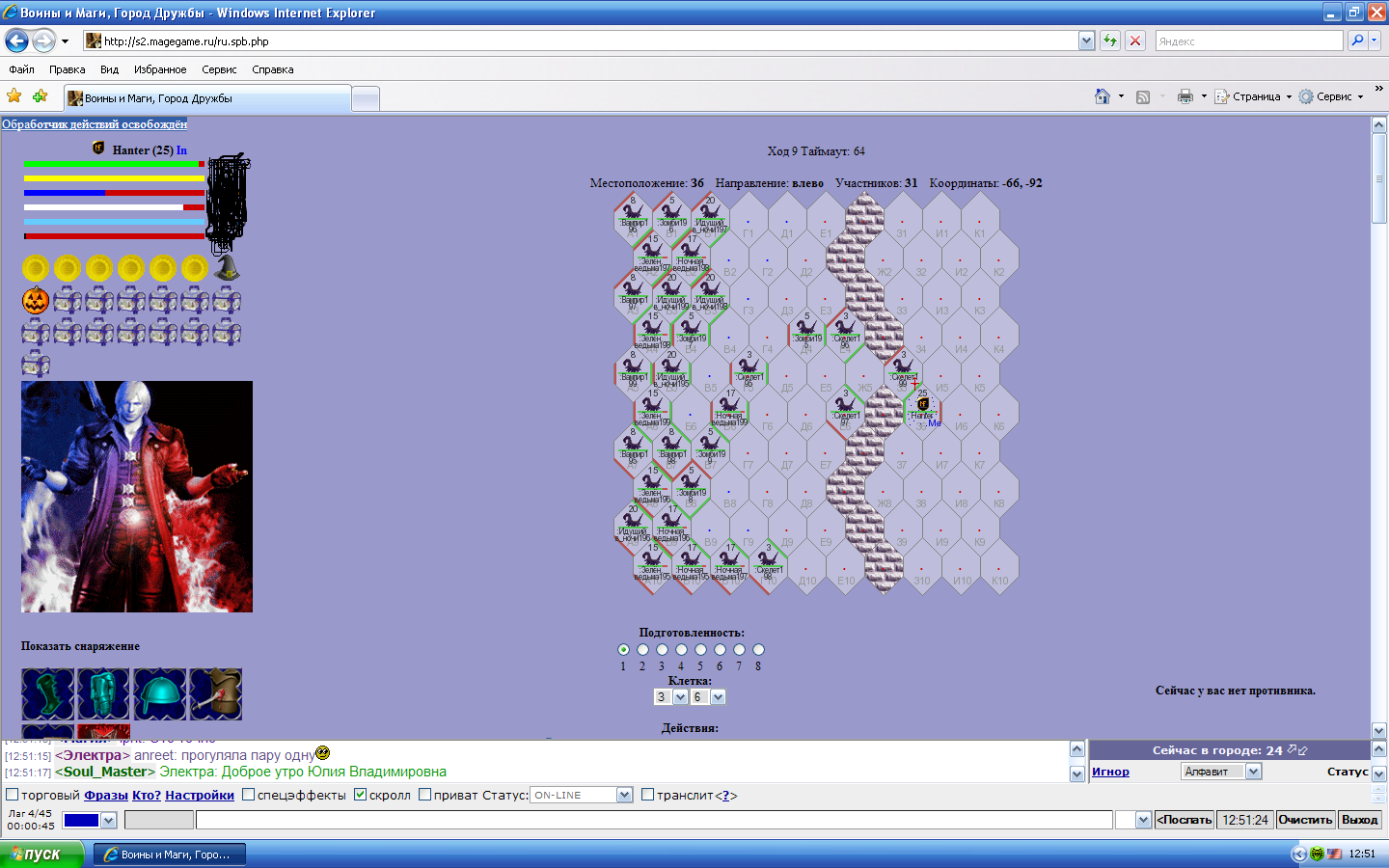Open the 'Вид' menu
The image size is (1389, 868).
(109, 69)
